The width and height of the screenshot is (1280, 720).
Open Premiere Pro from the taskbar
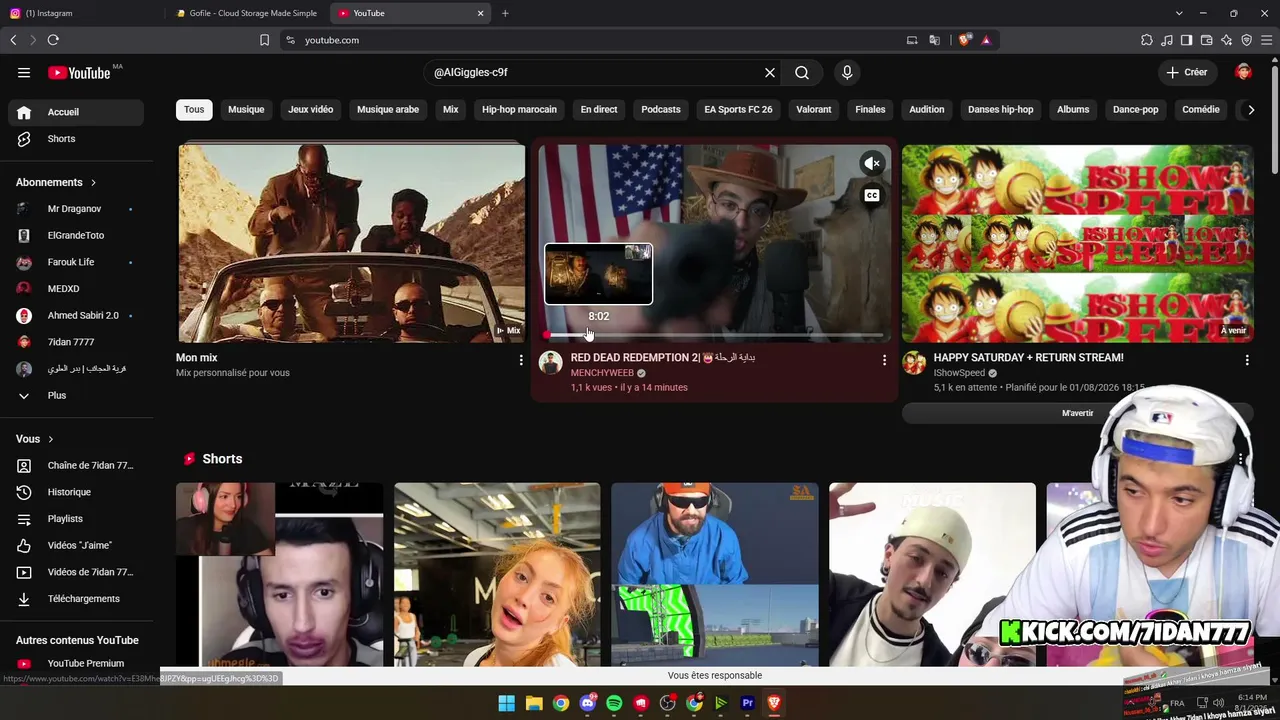pyautogui.click(x=747, y=703)
